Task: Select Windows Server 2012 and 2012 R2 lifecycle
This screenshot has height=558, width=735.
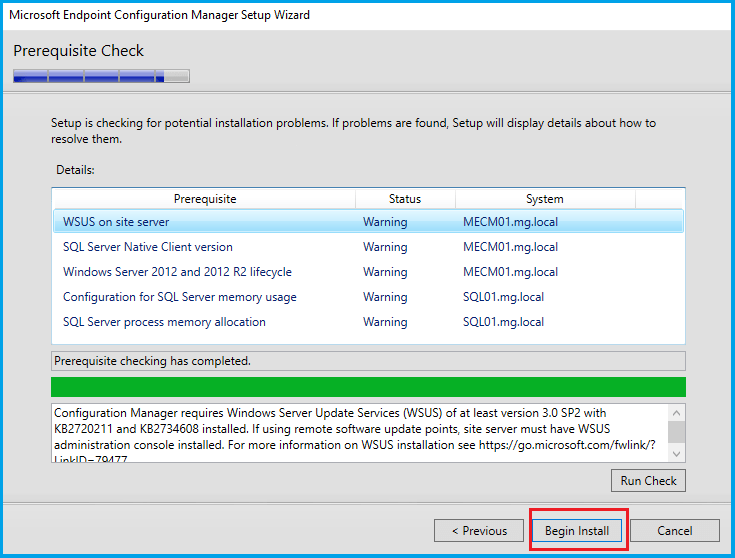Action: tap(177, 272)
